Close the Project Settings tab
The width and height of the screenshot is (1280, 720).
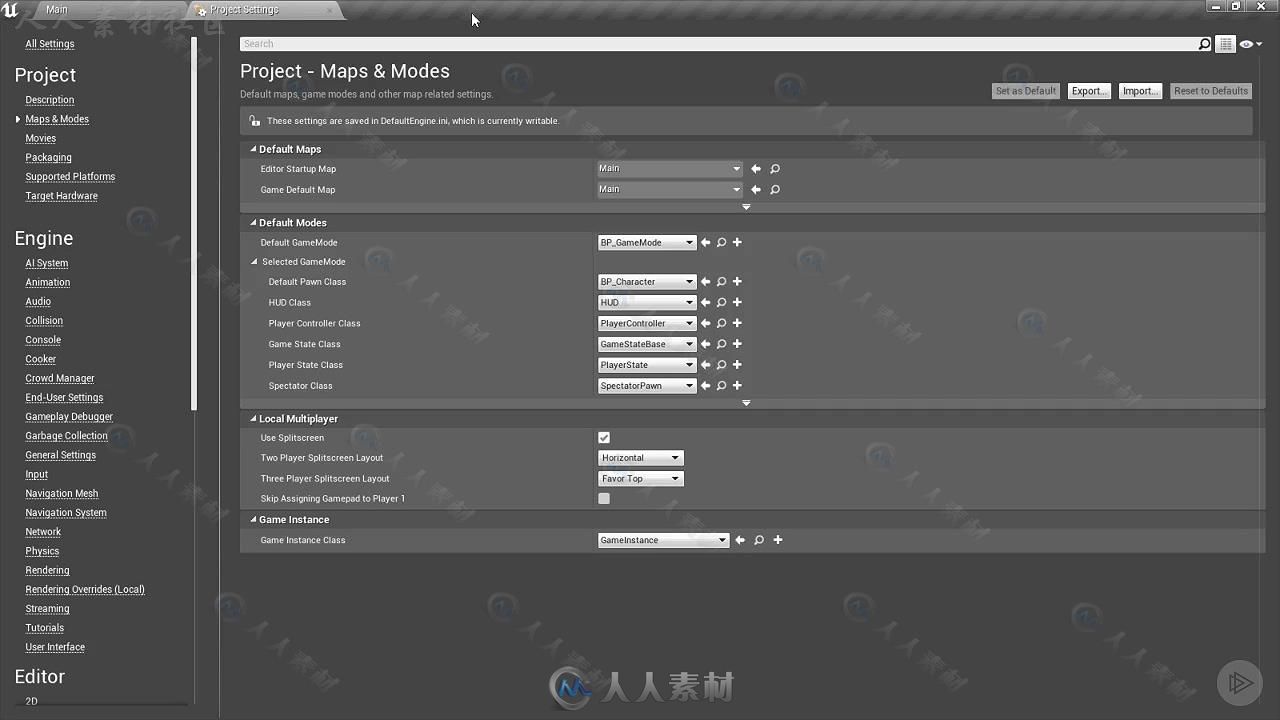(330, 10)
